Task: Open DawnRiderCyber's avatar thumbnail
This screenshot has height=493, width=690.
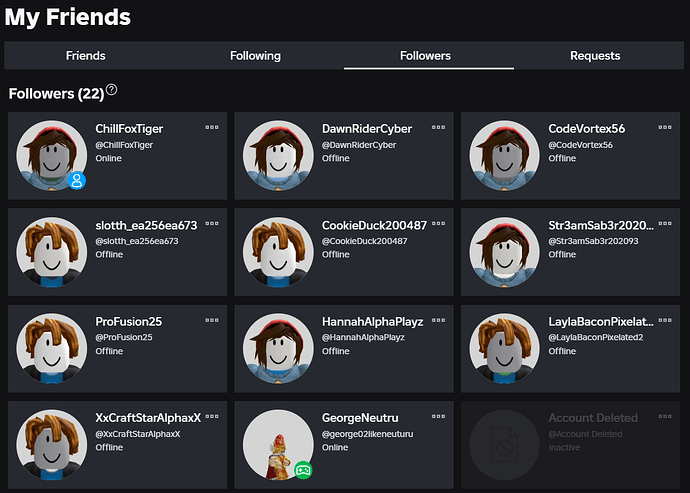Action: 278,155
